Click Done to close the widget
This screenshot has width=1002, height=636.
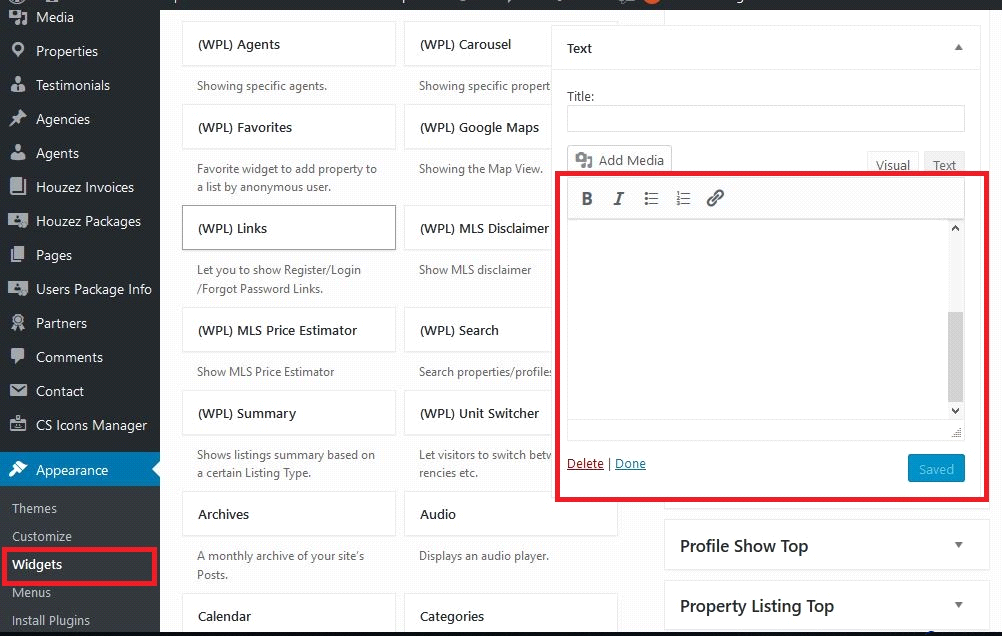point(630,463)
